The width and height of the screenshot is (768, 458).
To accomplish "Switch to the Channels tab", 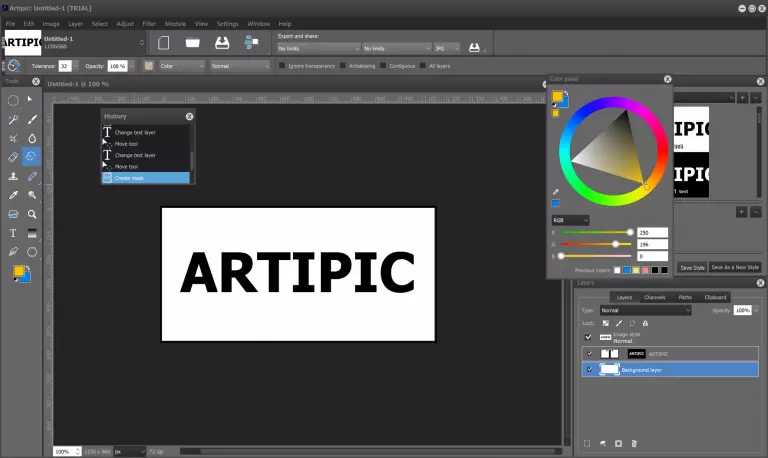I will coord(655,297).
